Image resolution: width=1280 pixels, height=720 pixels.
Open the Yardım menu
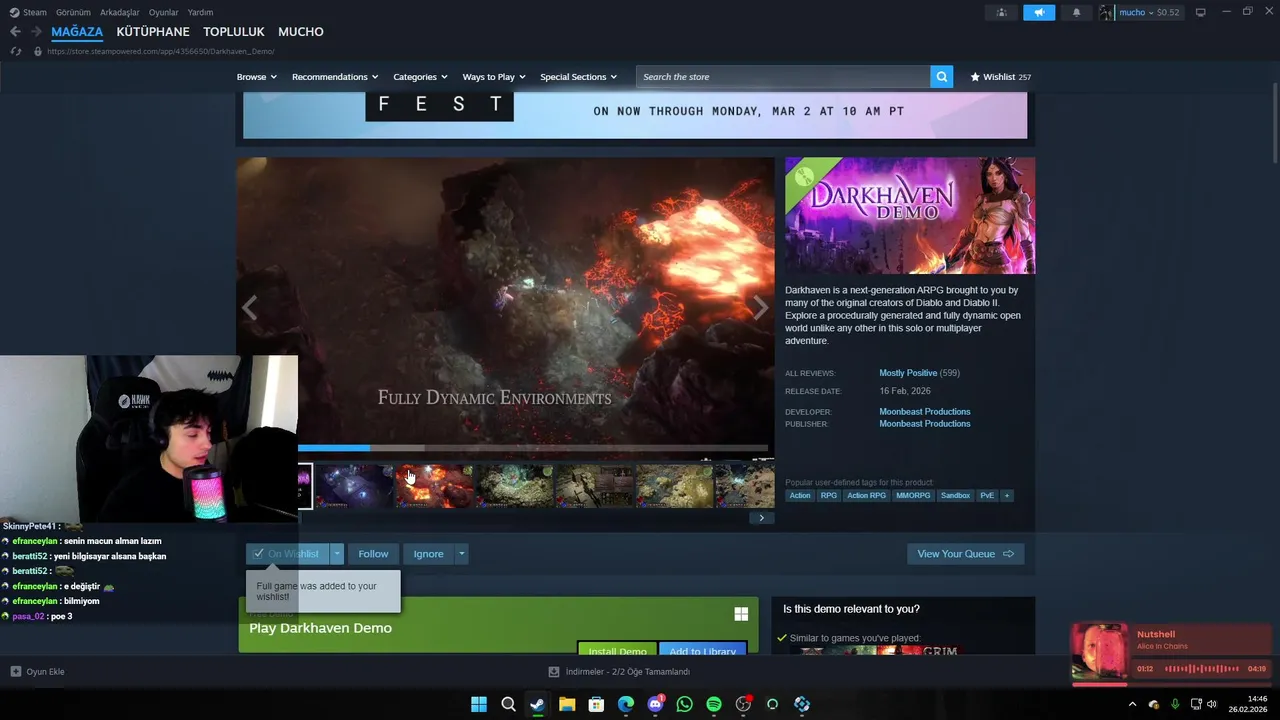(200, 12)
